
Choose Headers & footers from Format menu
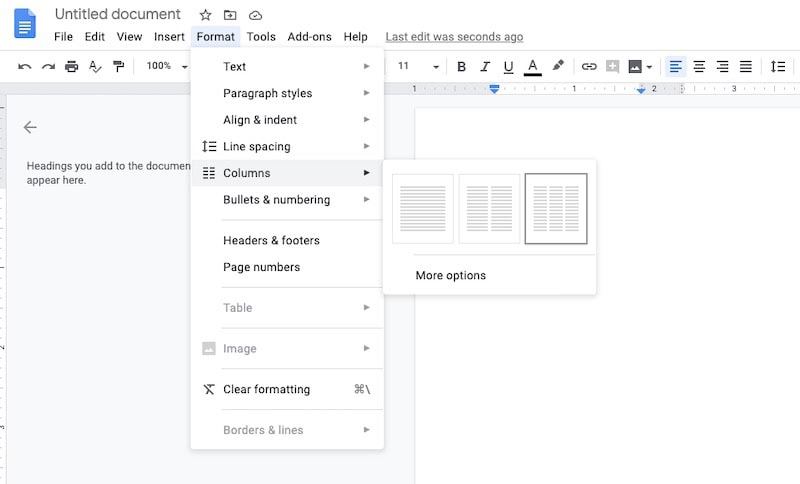point(271,240)
